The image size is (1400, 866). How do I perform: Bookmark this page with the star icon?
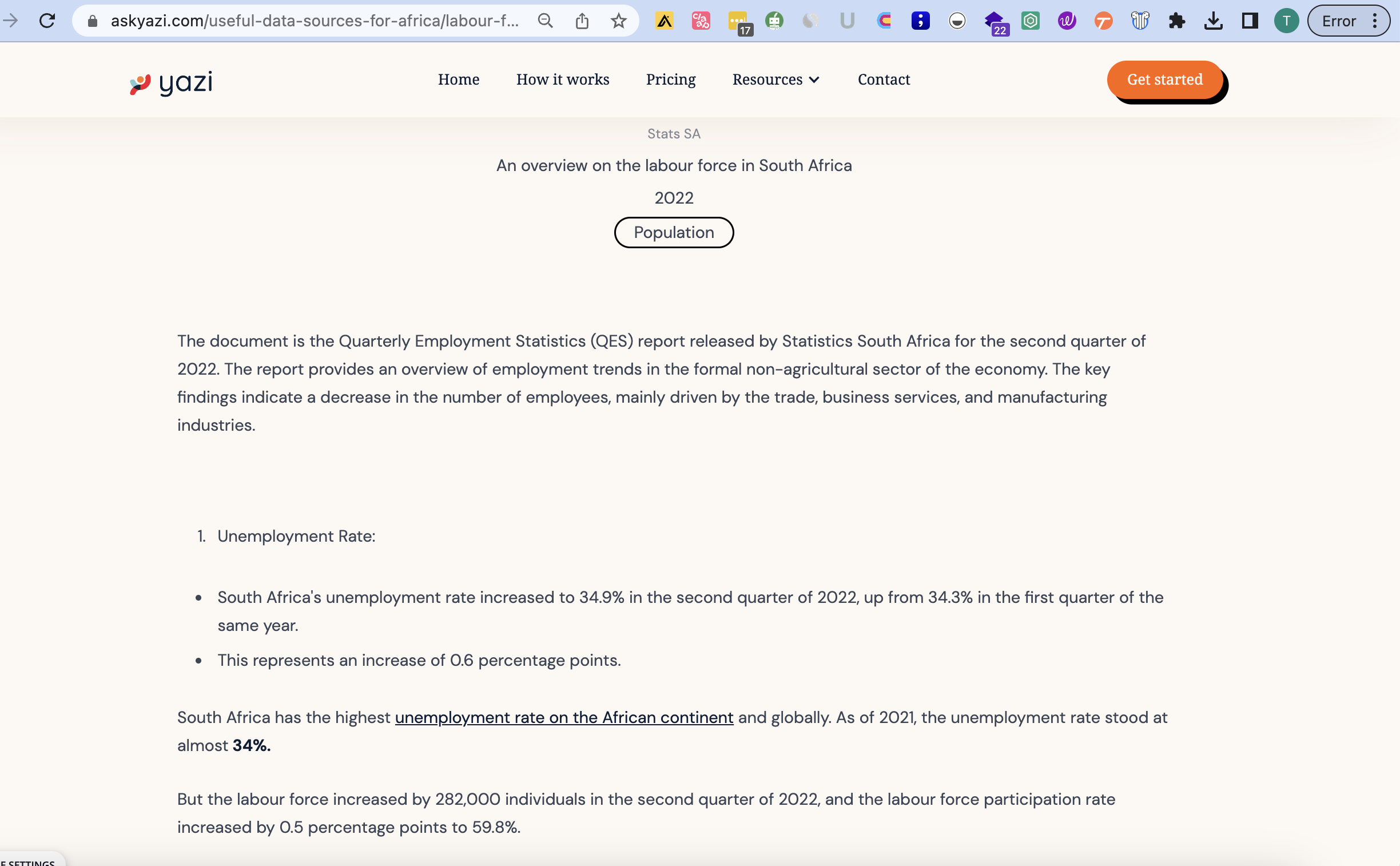[619, 21]
